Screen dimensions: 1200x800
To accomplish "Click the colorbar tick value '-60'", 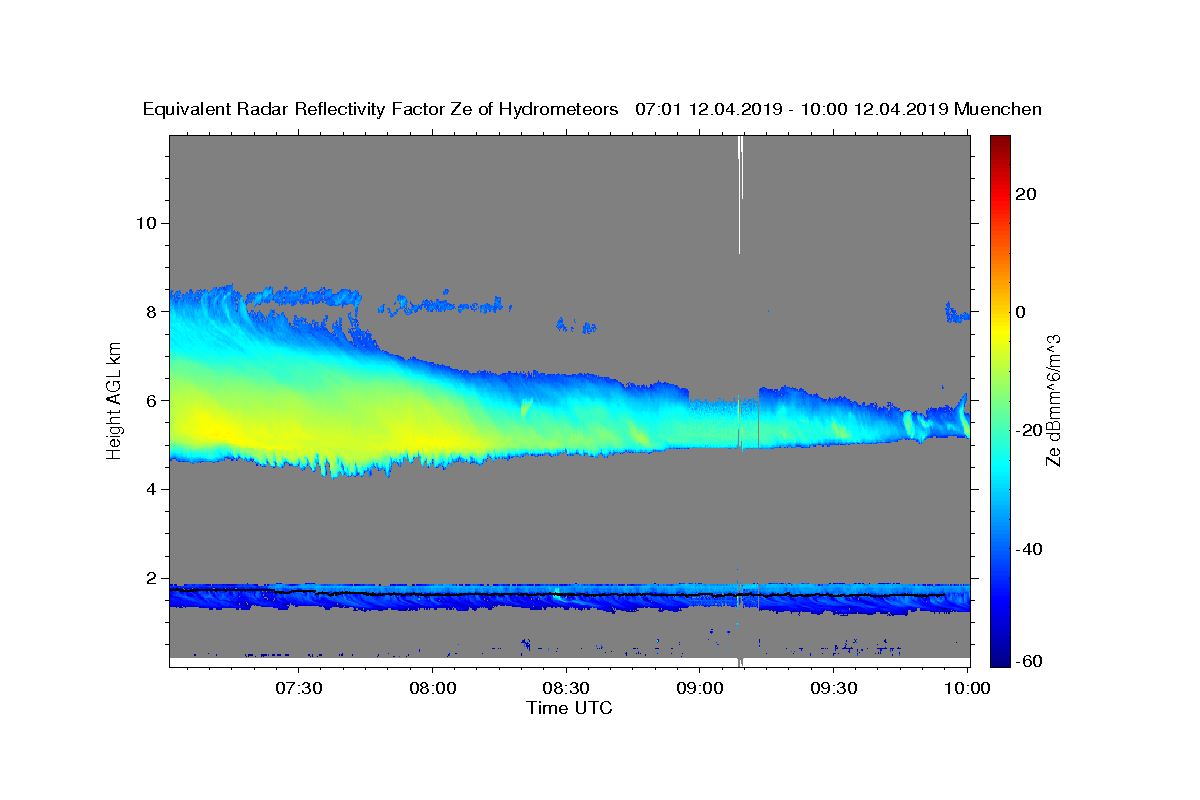I will click(x=1029, y=661).
